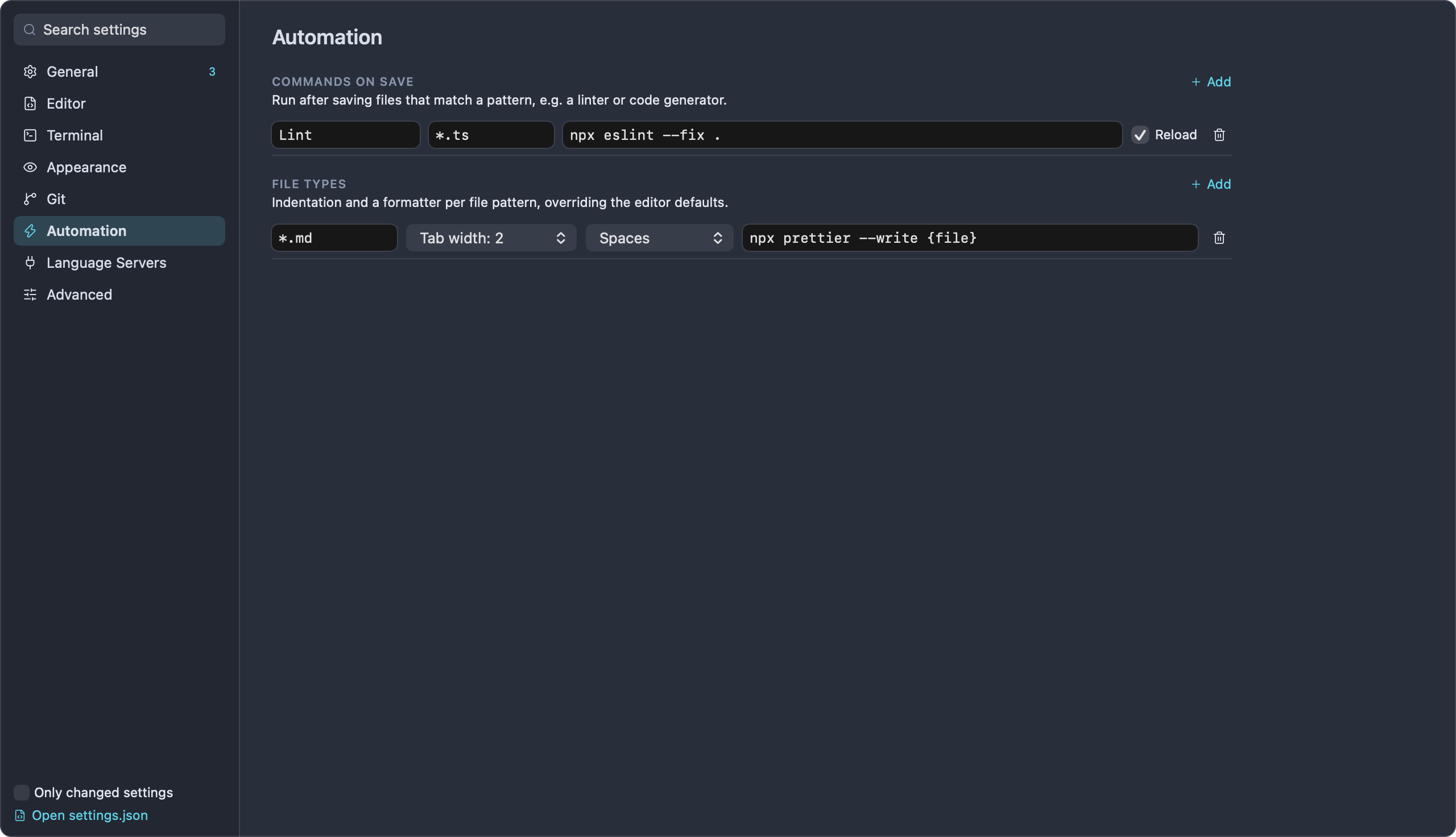Click the Language Servers plug icon
Image resolution: width=1456 pixels, height=837 pixels.
30,263
